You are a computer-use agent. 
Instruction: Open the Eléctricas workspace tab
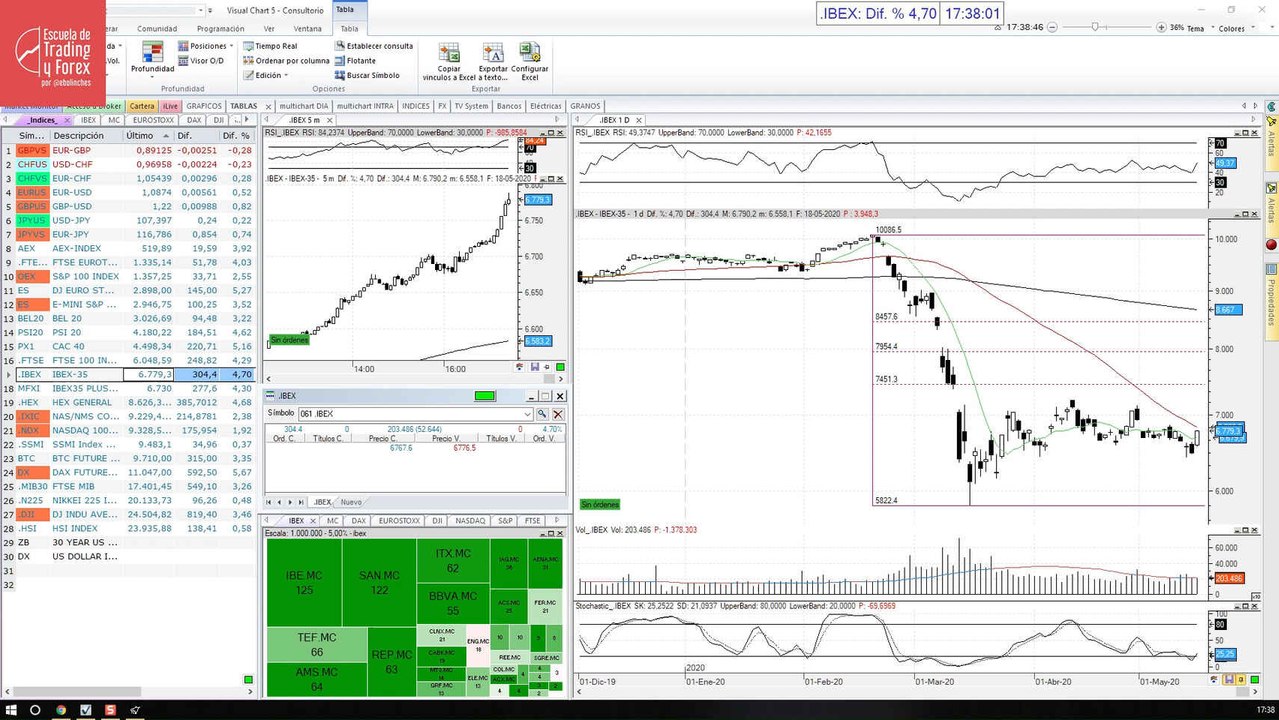(546, 106)
